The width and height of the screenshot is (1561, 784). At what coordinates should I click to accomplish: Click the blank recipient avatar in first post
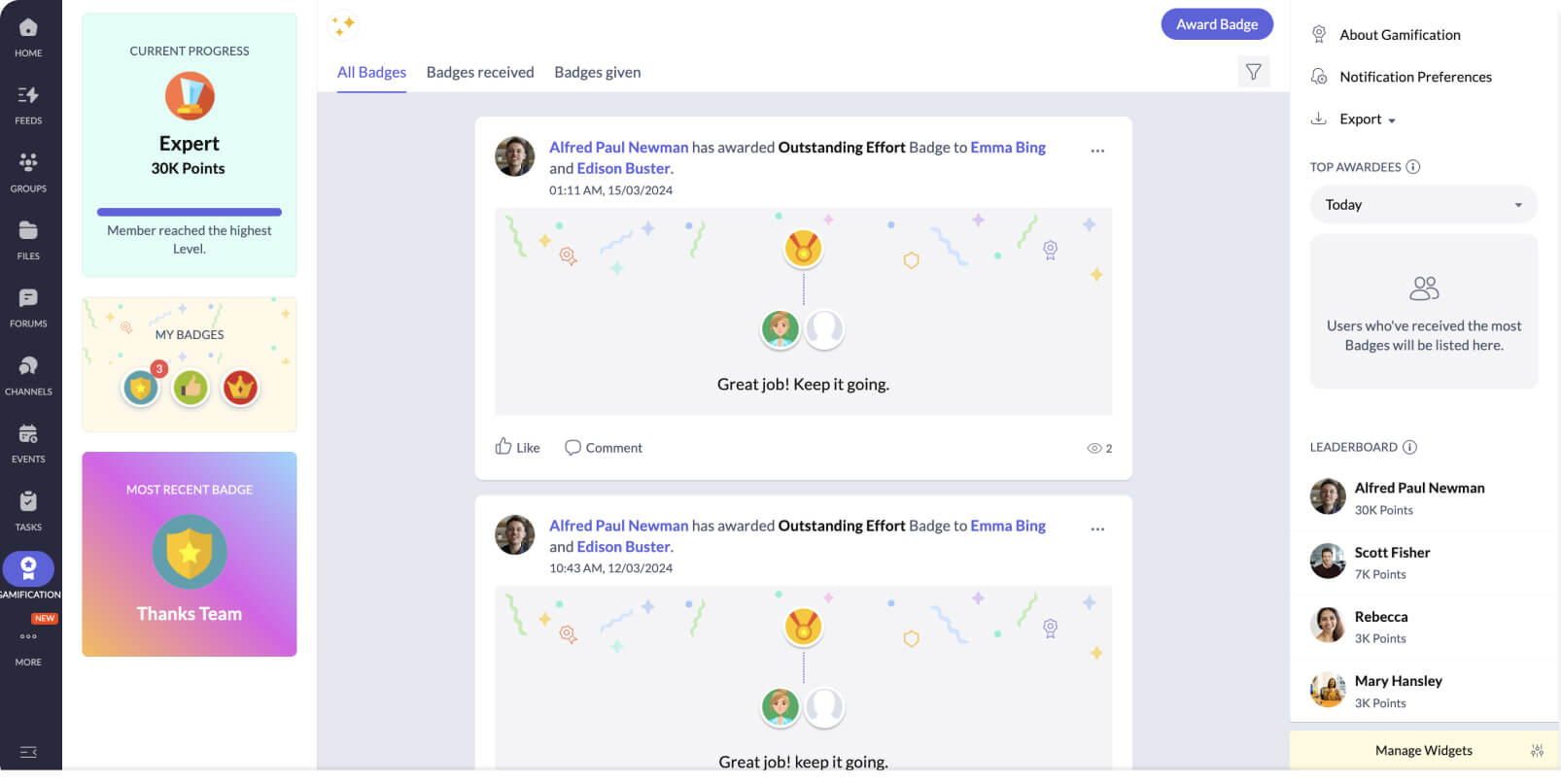pyautogui.click(x=824, y=329)
